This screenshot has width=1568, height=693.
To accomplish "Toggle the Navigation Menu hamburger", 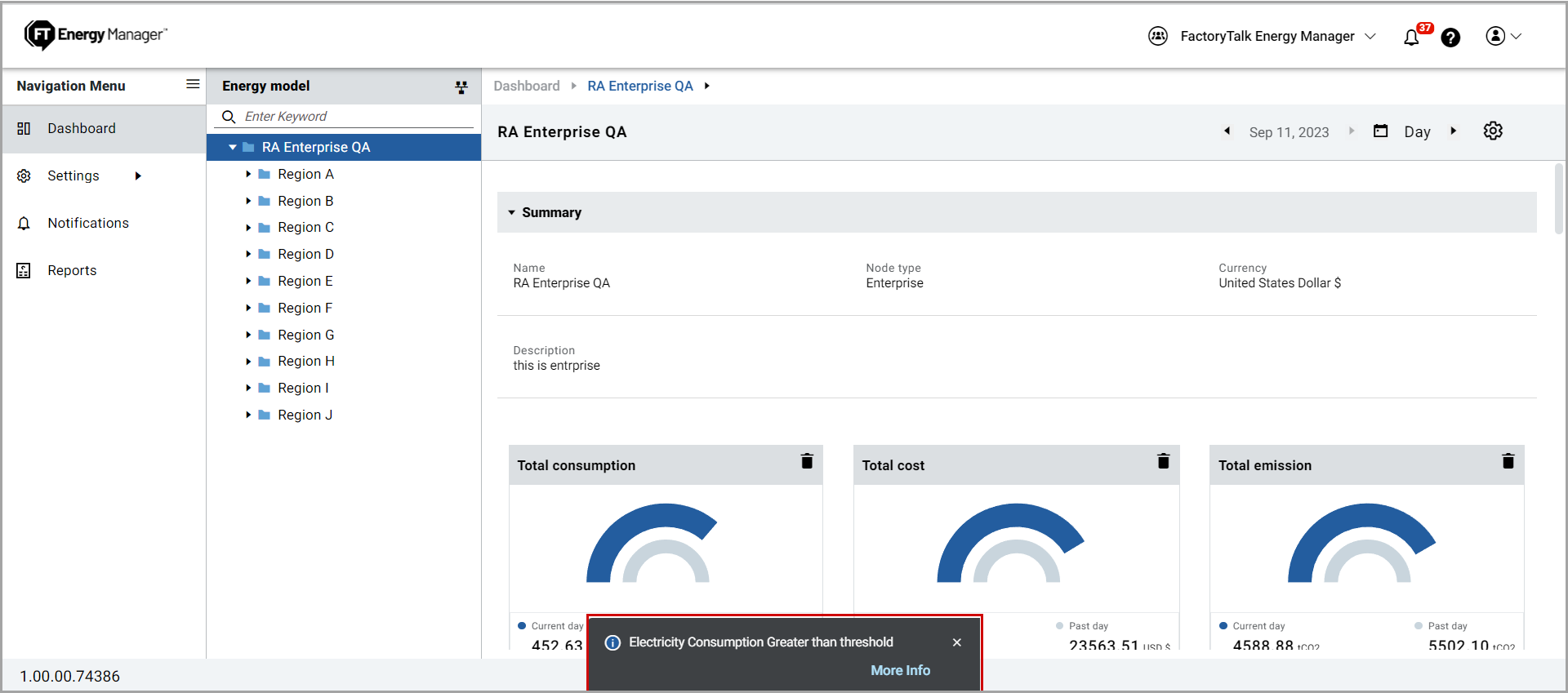I will pos(193,84).
